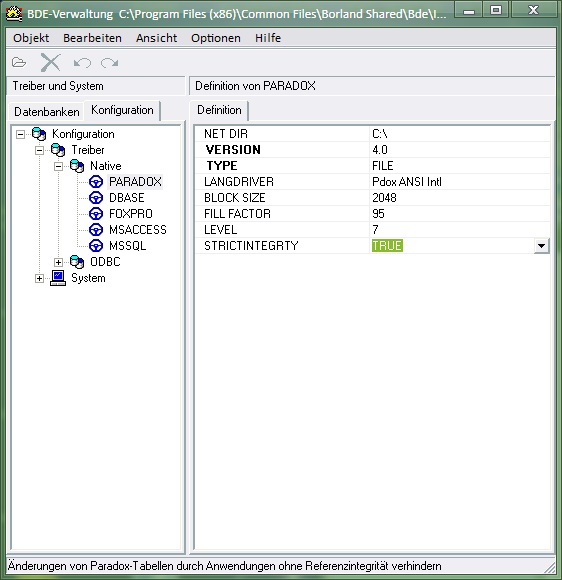Expand the ODBC tree node
The image size is (562, 580).
tap(58, 262)
